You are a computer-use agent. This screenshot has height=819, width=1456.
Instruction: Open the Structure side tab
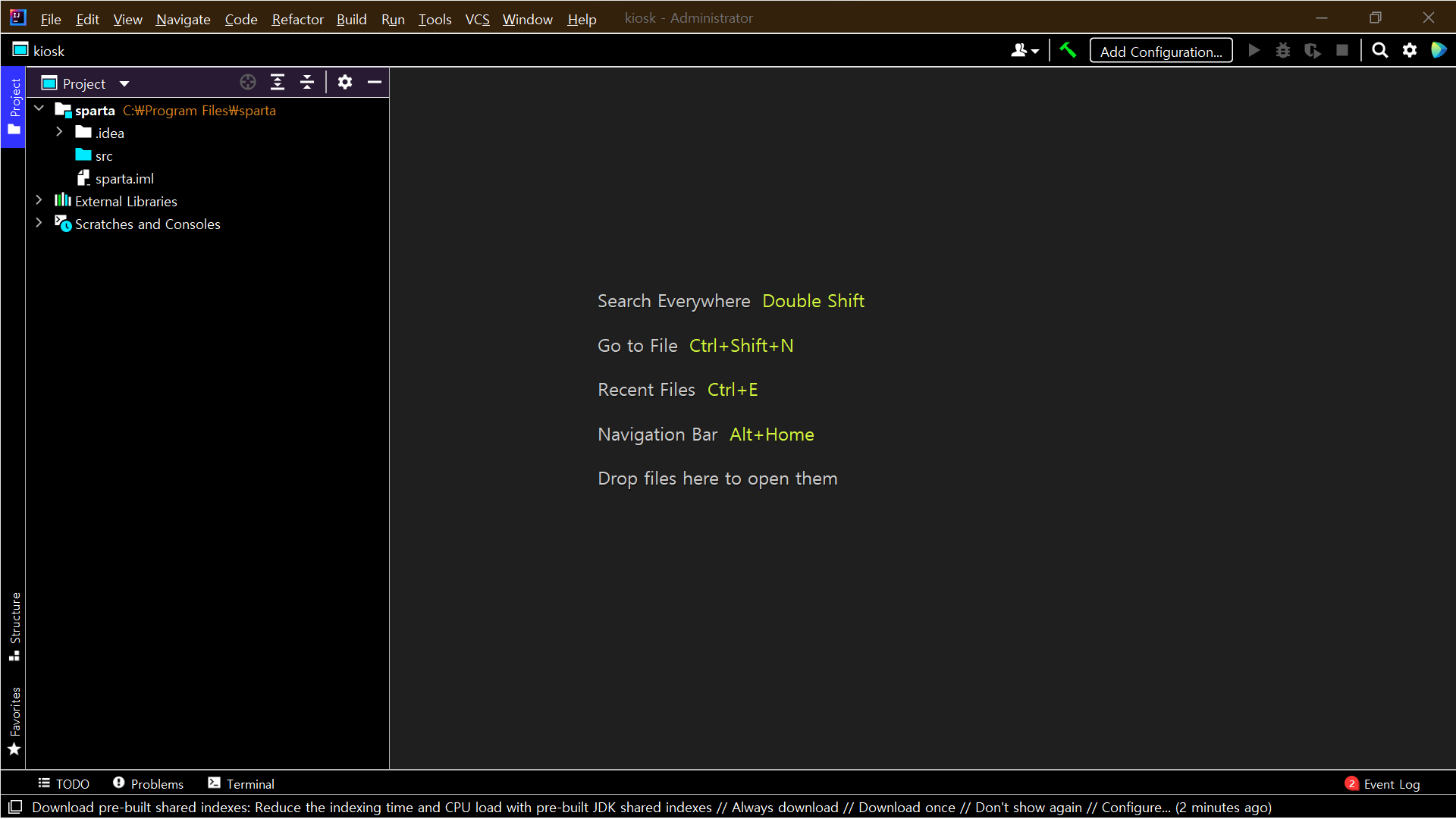click(14, 626)
